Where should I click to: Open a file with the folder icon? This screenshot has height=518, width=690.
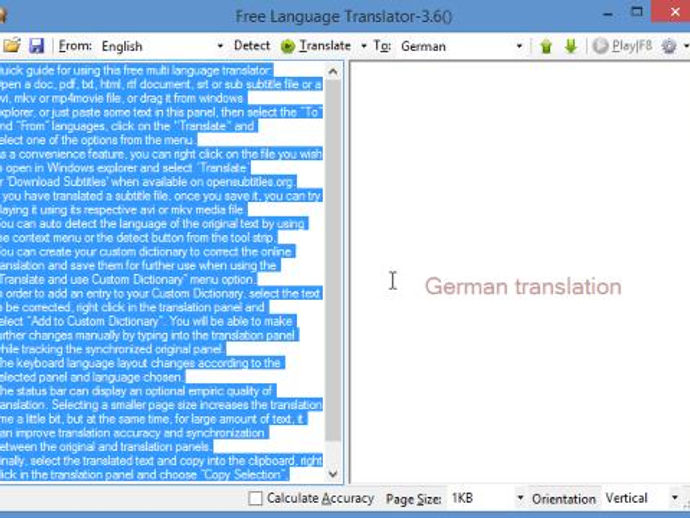[x=11, y=45]
